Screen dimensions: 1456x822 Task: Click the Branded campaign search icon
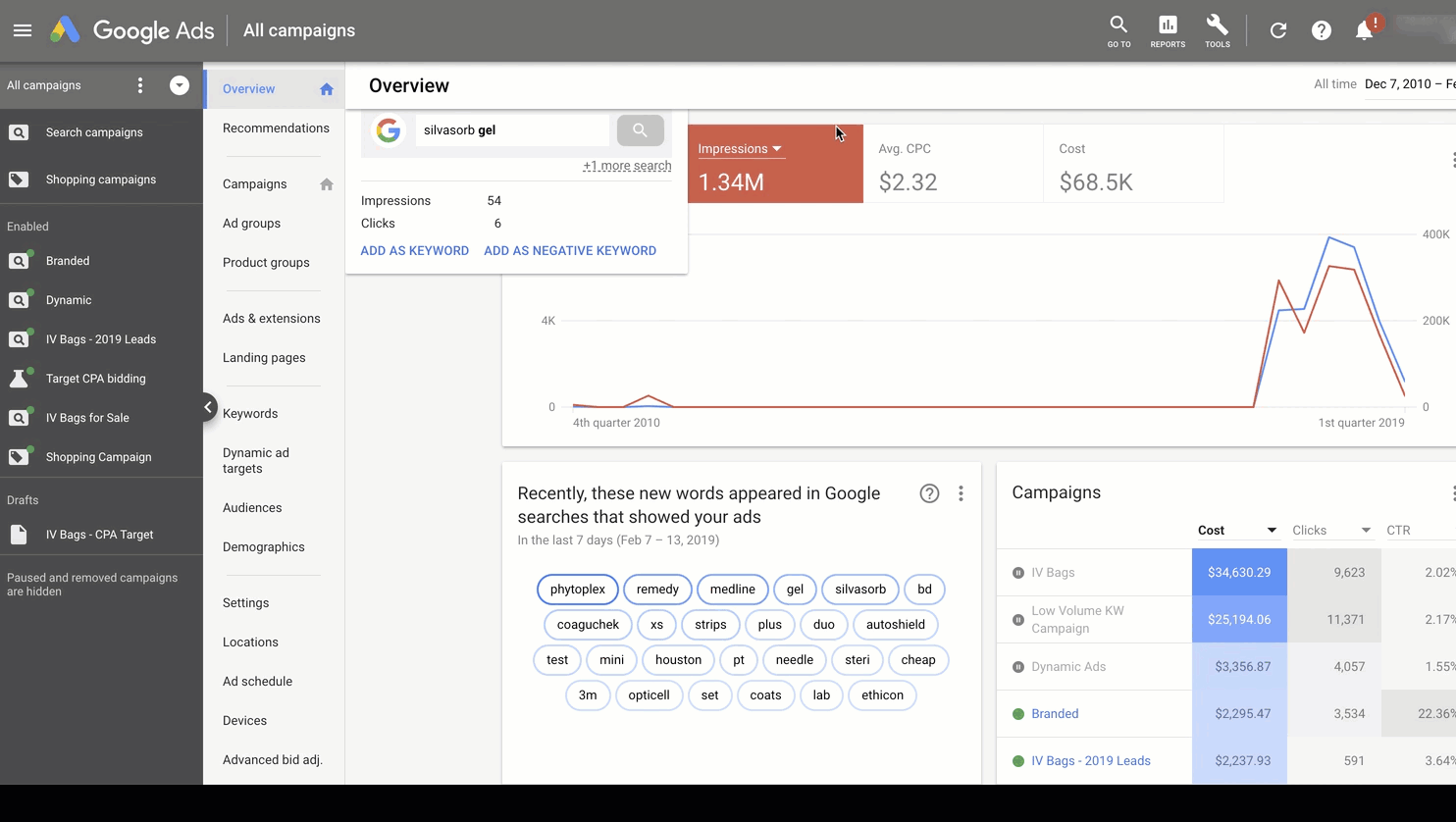[x=19, y=261]
